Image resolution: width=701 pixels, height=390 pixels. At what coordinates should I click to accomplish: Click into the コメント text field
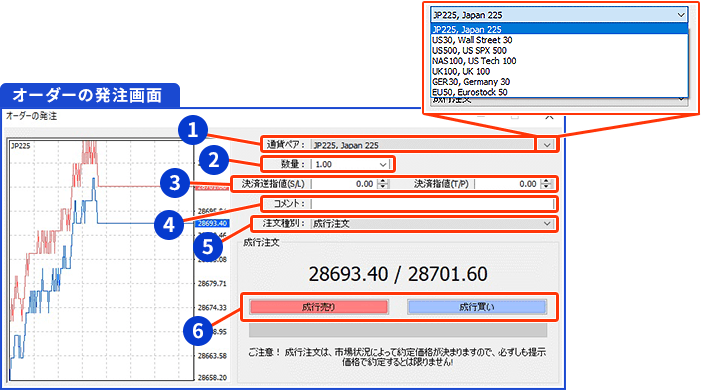(x=433, y=204)
